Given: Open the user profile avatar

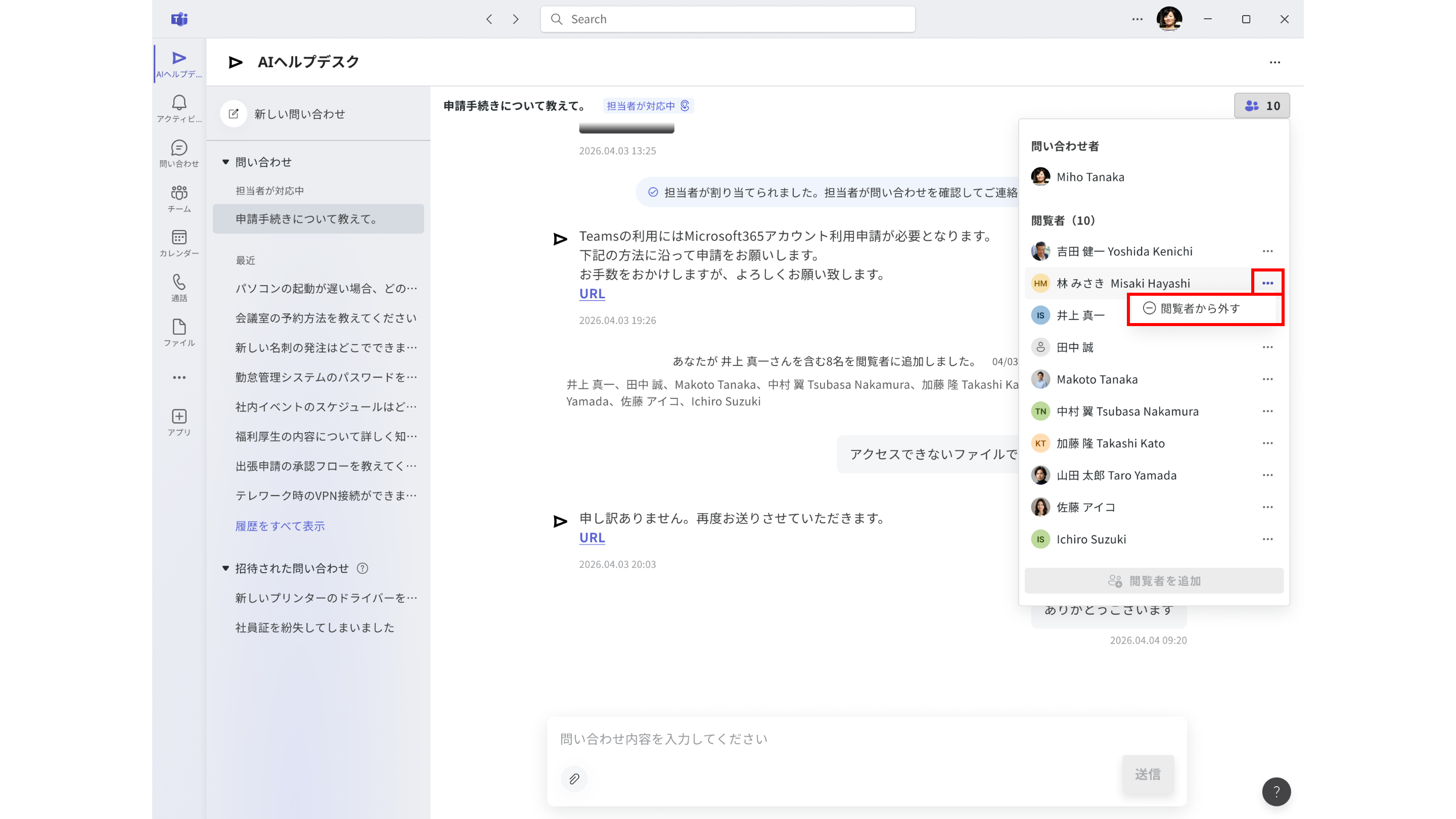Looking at the screenshot, I should click(x=1169, y=19).
